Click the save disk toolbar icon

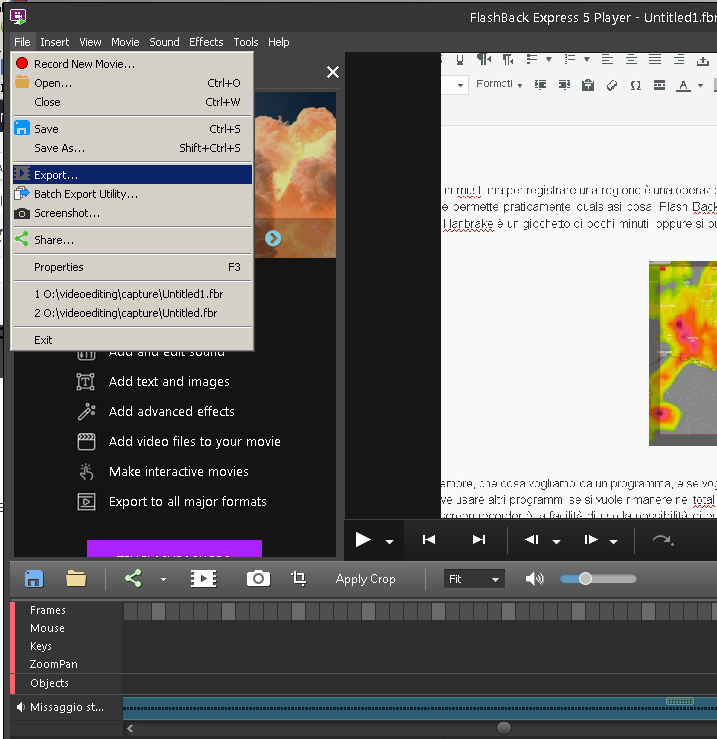34,579
